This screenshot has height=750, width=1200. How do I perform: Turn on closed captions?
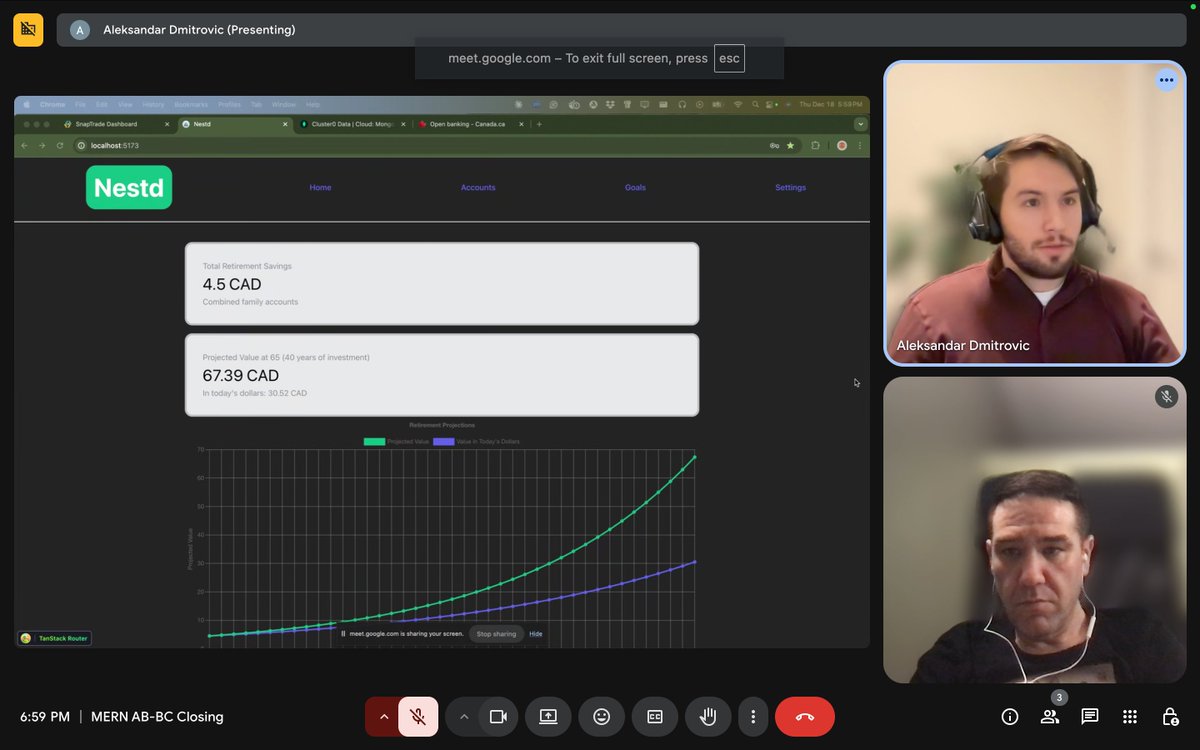(655, 716)
